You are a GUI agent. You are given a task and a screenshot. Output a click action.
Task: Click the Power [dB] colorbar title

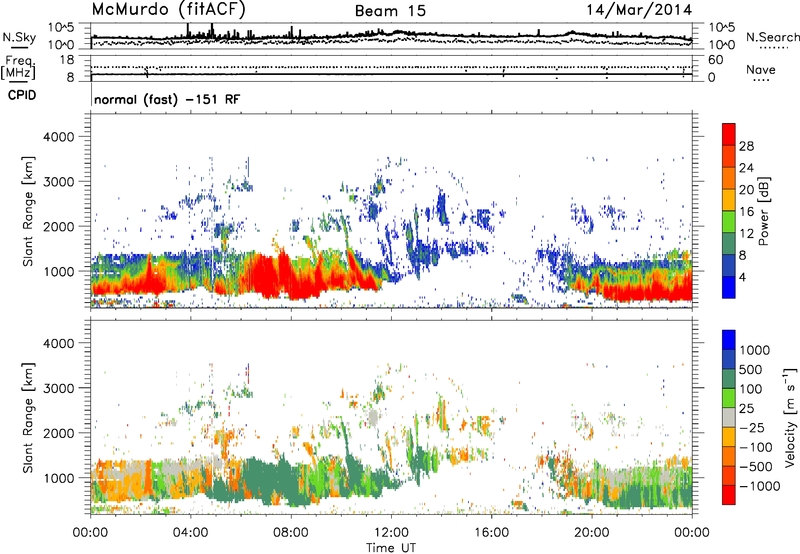point(764,211)
